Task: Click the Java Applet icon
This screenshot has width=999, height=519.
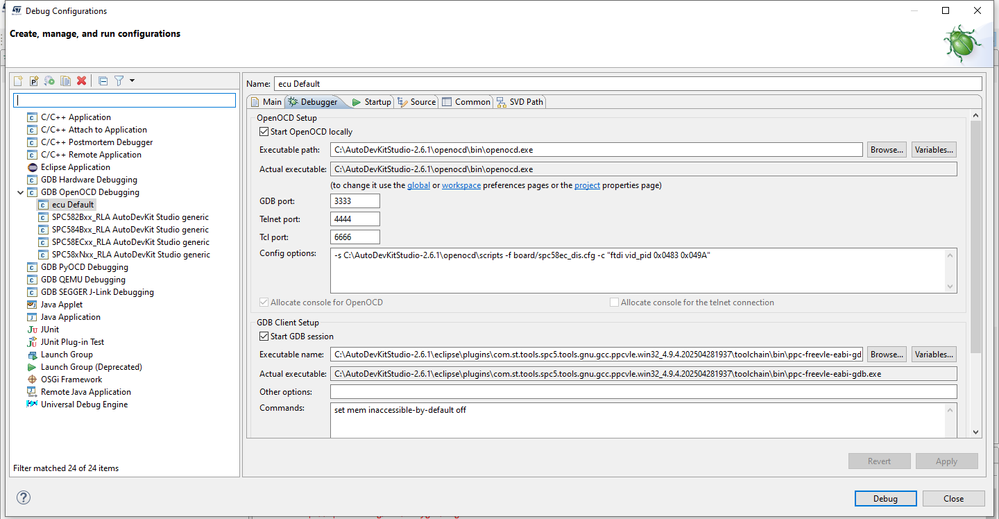Action: [x=32, y=304]
